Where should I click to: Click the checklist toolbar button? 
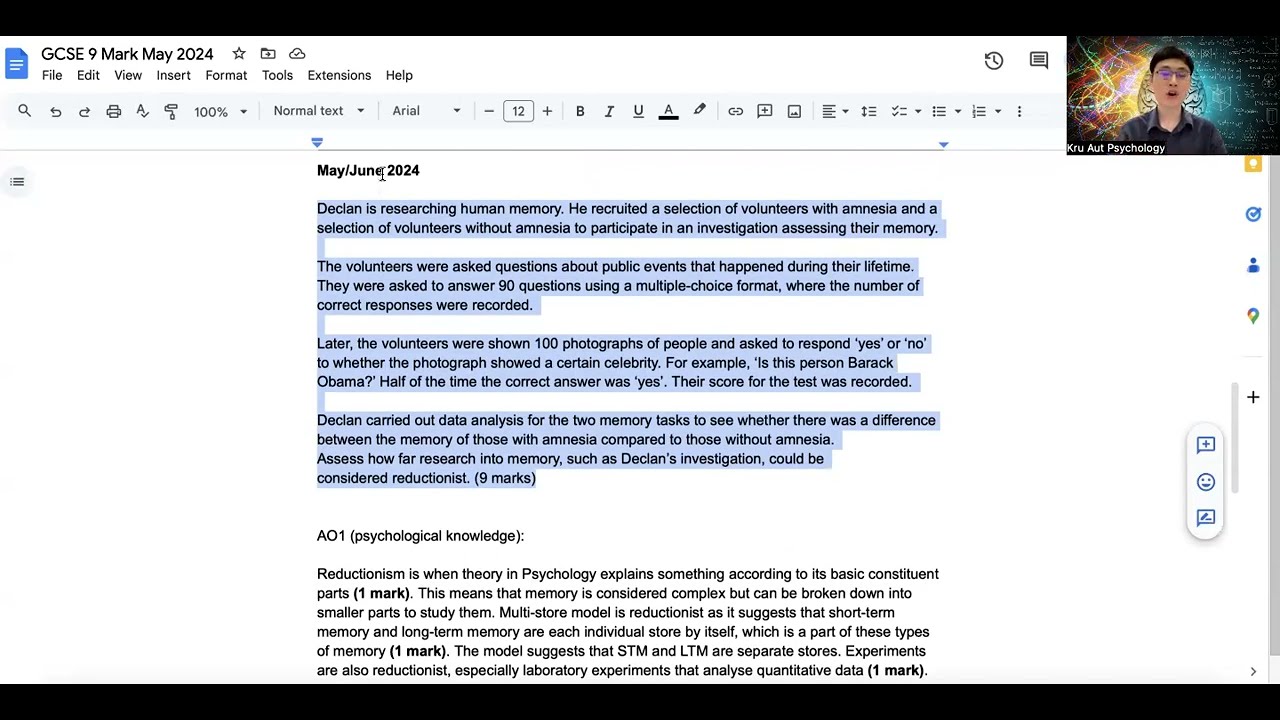point(899,111)
